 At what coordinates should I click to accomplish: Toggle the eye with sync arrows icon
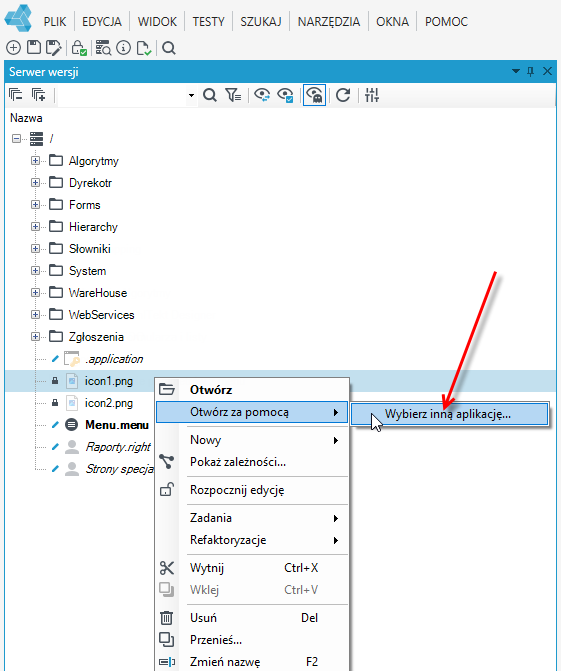tap(262, 95)
